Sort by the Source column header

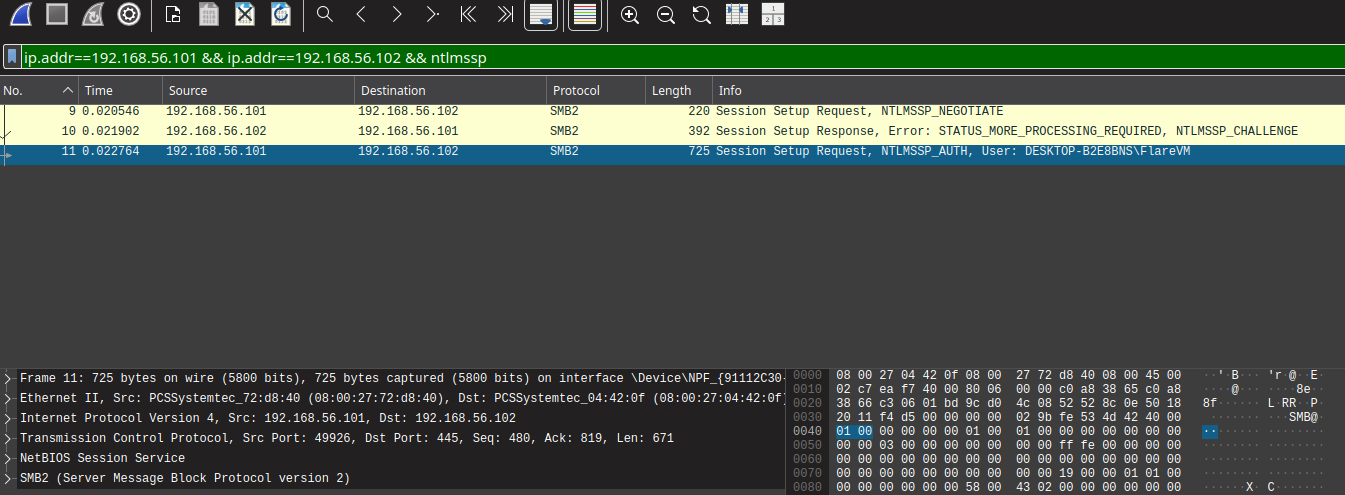[x=258, y=90]
